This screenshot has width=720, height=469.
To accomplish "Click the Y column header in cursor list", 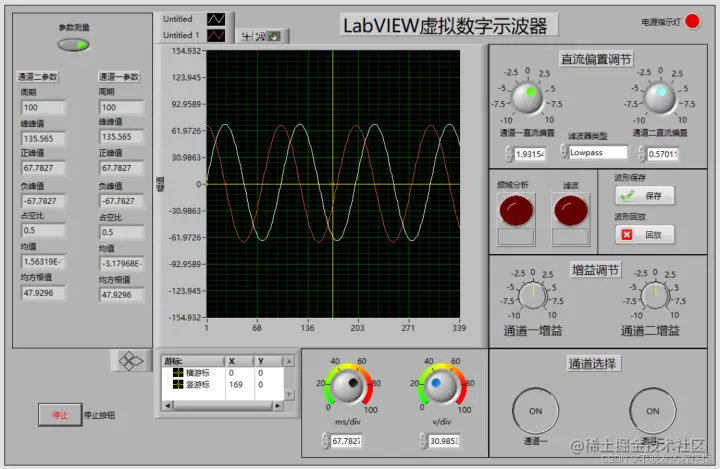I will 269,362.
